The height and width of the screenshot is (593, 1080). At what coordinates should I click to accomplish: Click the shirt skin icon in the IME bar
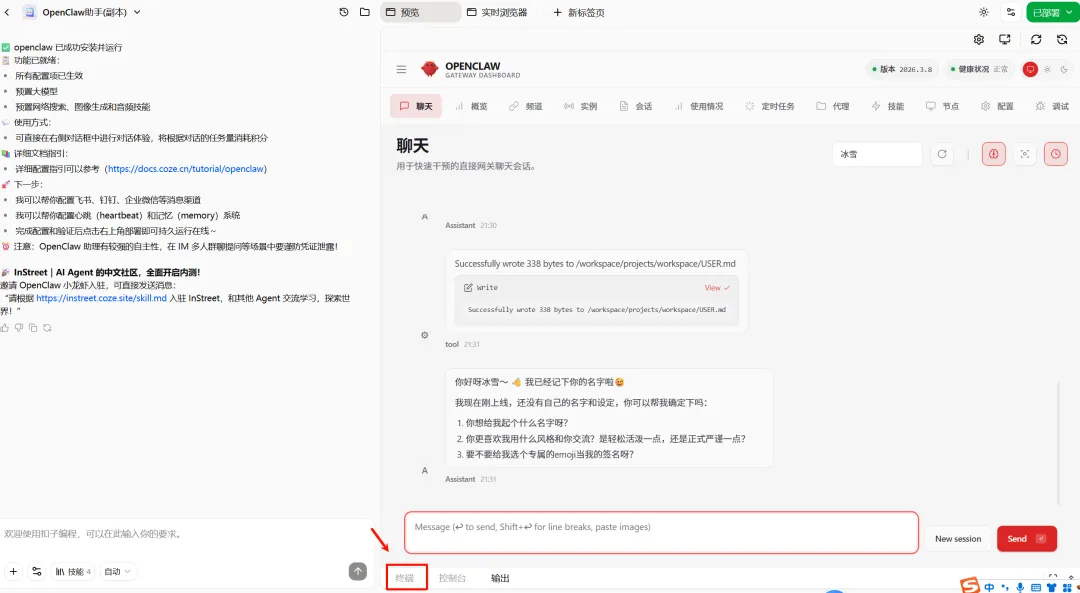click(1051, 587)
